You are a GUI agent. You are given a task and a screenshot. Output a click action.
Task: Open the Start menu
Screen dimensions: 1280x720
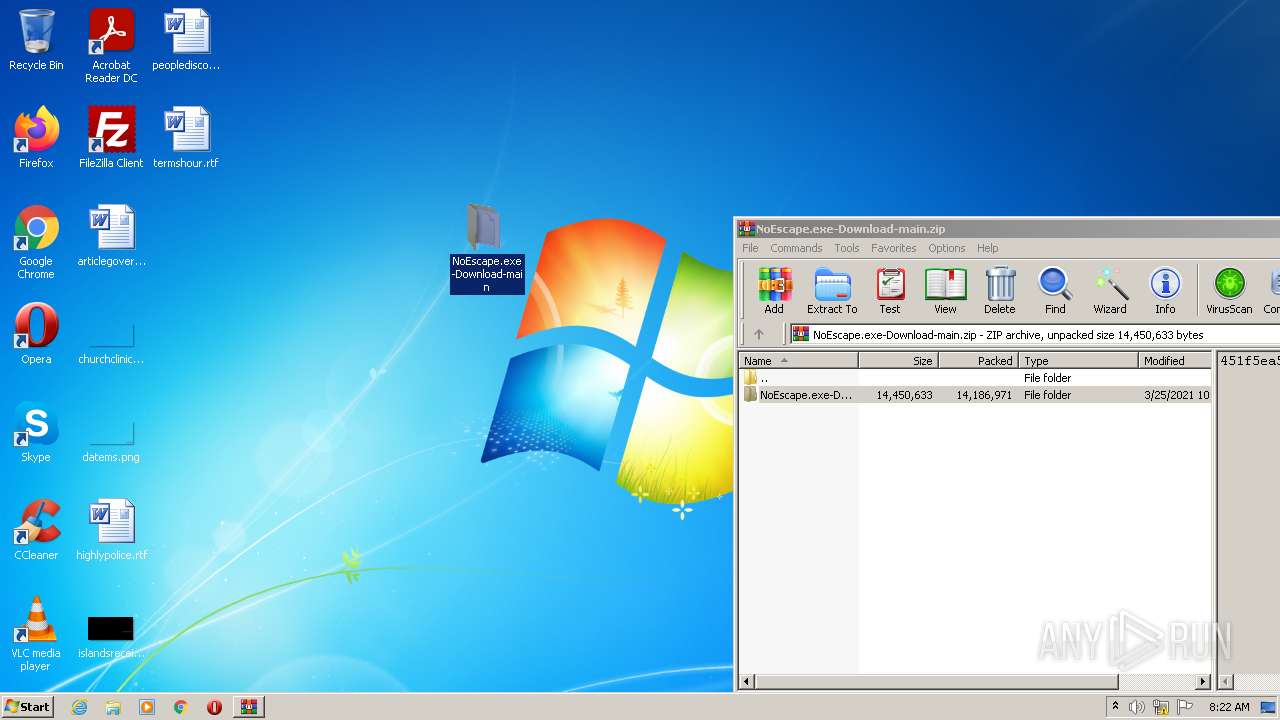[28, 706]
